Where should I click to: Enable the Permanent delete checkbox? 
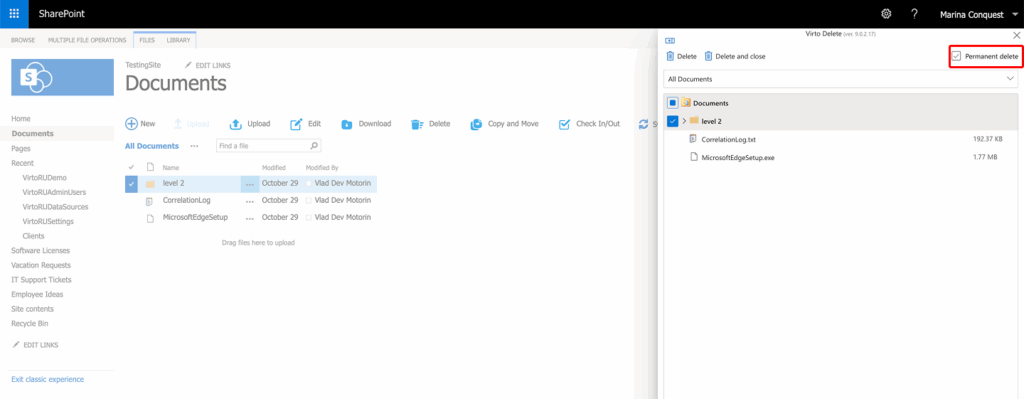956,56
